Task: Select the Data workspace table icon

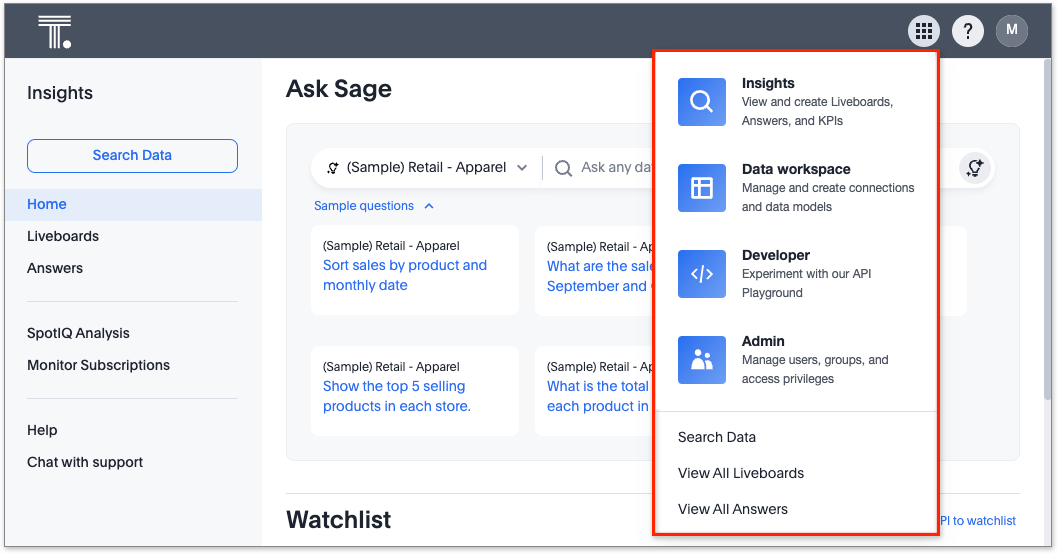Action: [x=702, y=188]
